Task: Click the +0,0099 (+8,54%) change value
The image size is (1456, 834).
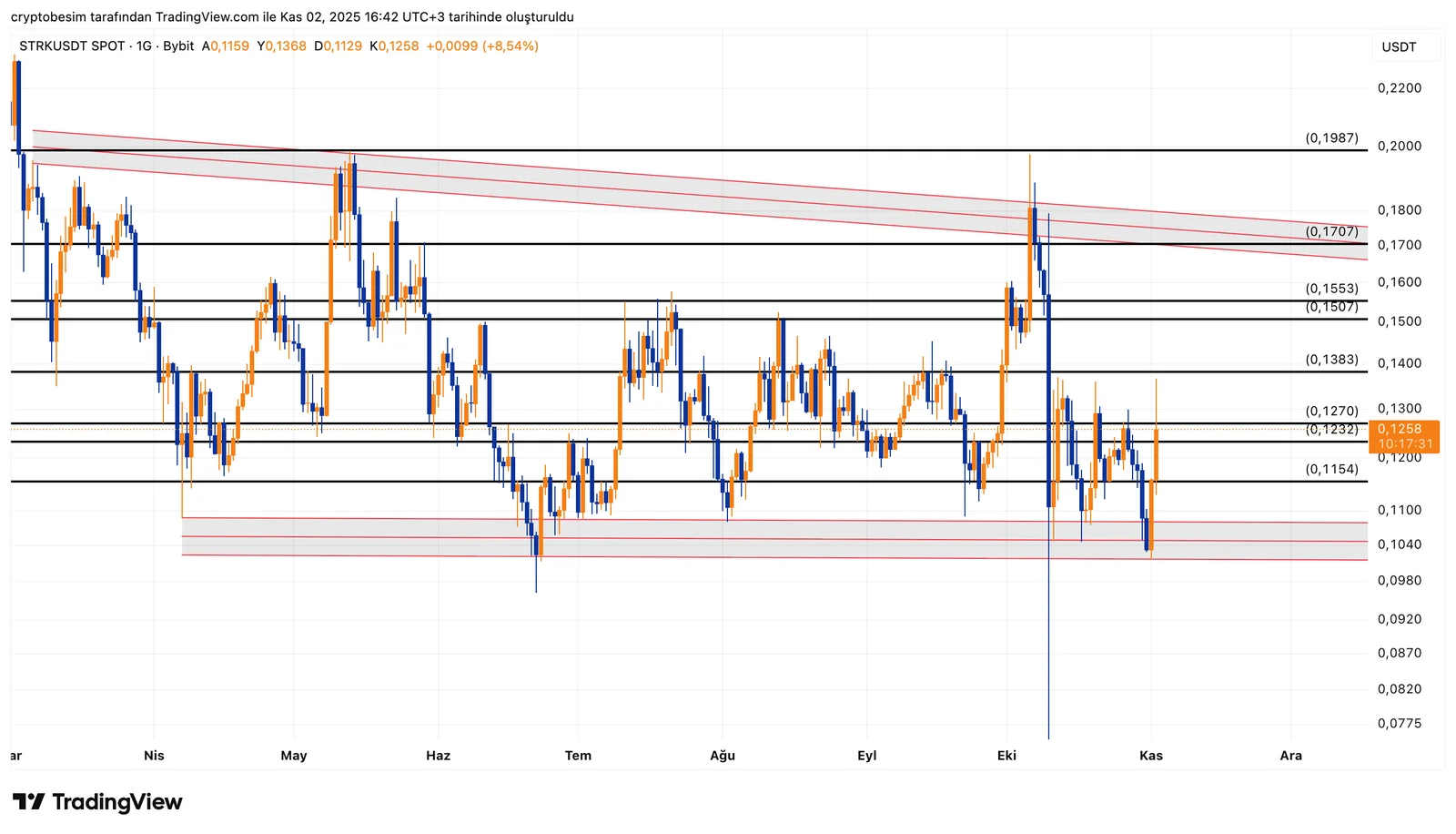Action: tap(482, 46)
